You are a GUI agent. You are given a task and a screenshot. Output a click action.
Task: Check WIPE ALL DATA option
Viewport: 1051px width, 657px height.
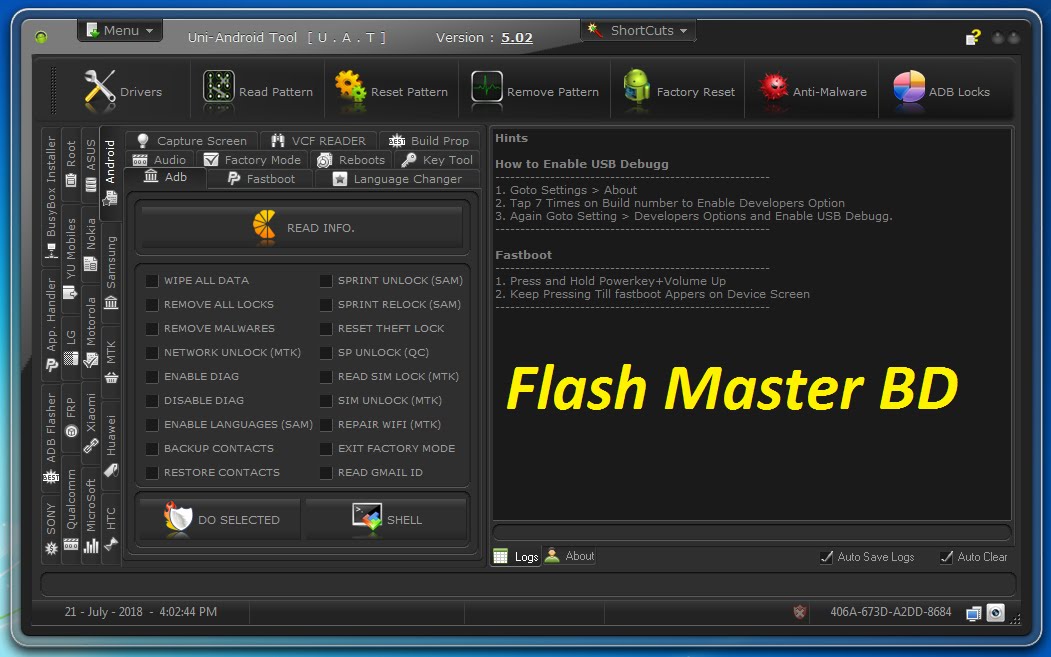152,280
